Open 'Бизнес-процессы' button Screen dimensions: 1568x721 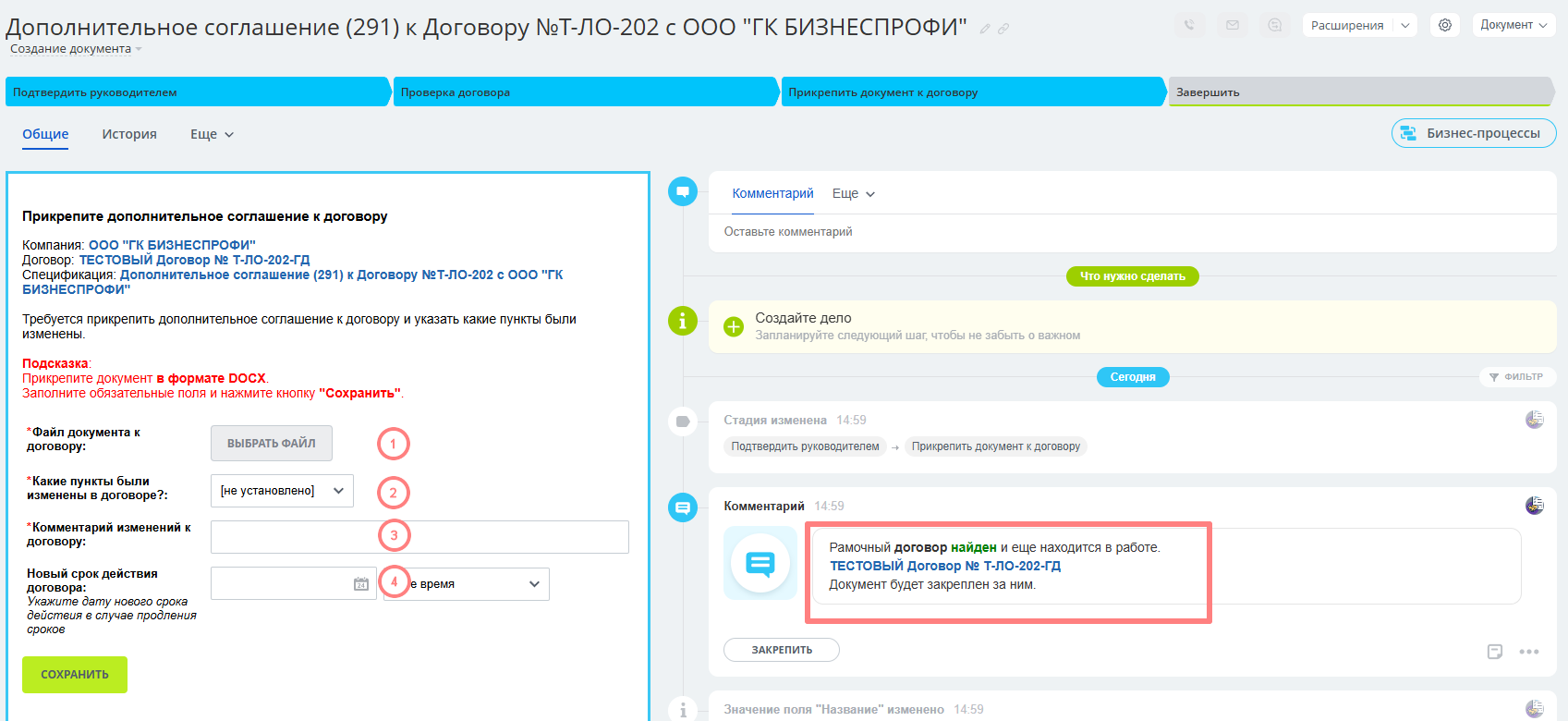(1474, 133)
